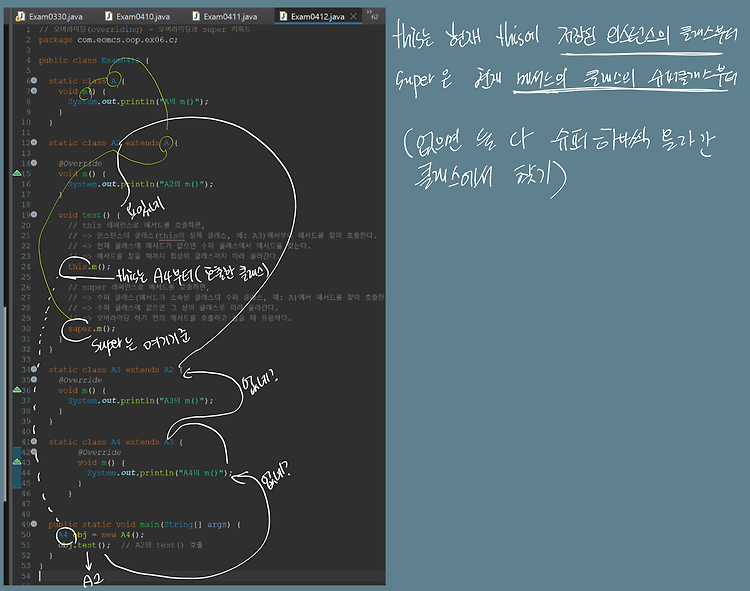The image size is (750, 591).
Task: Collapse class A4 fold marker on line 41
Action: pyautogui.click(x=34, y=441)
